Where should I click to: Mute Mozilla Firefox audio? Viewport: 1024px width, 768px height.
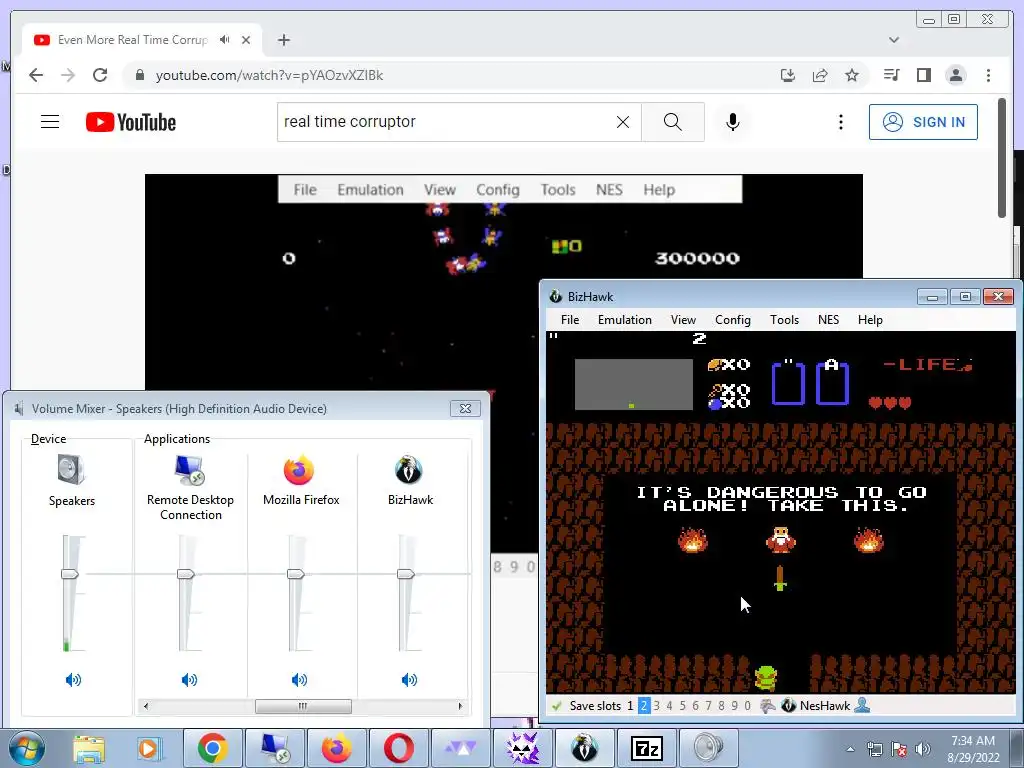click(x=299, y=680)
